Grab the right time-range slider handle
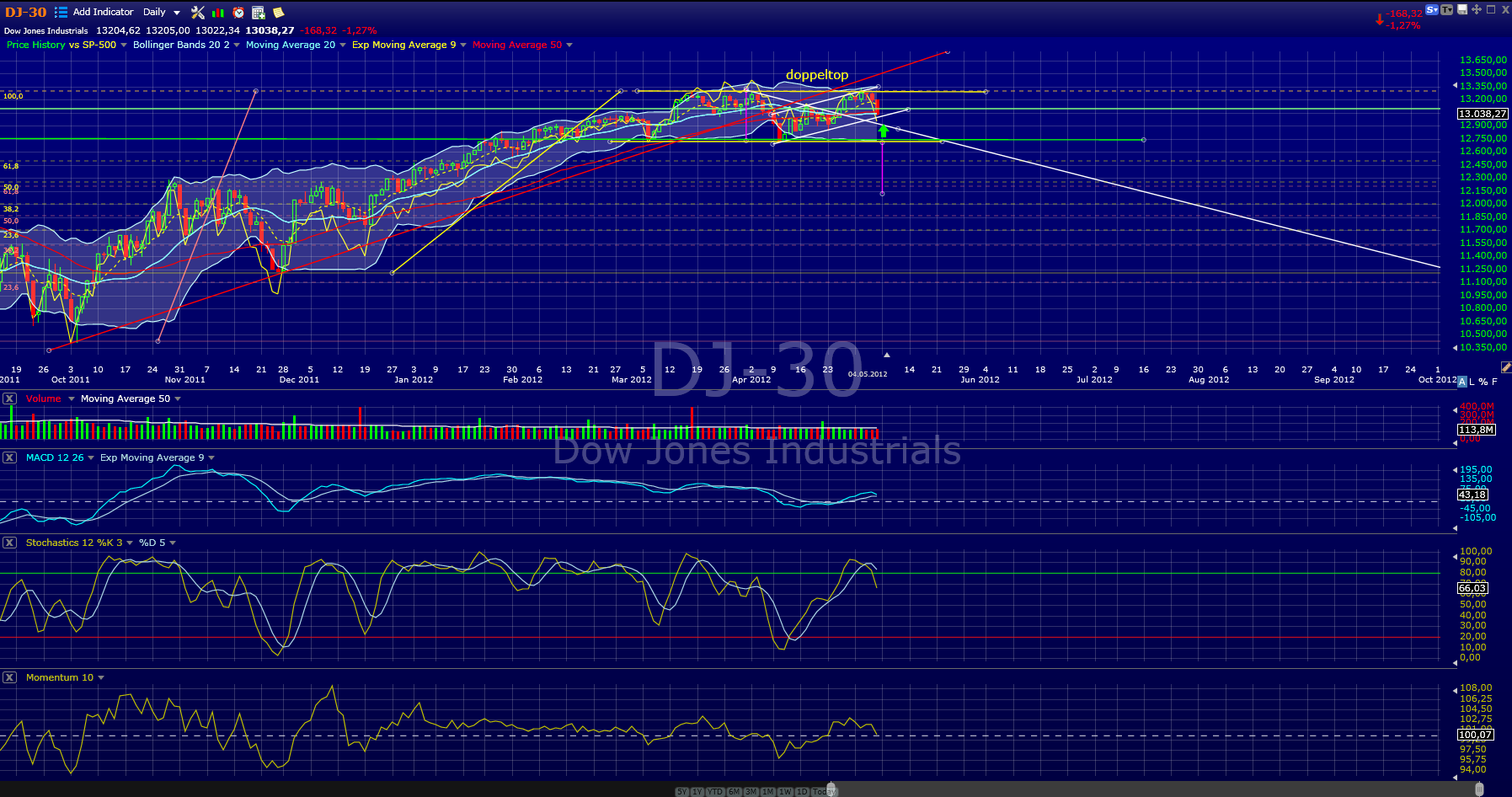Screen dimensions: 1512x797 [x=1479, y=789]
